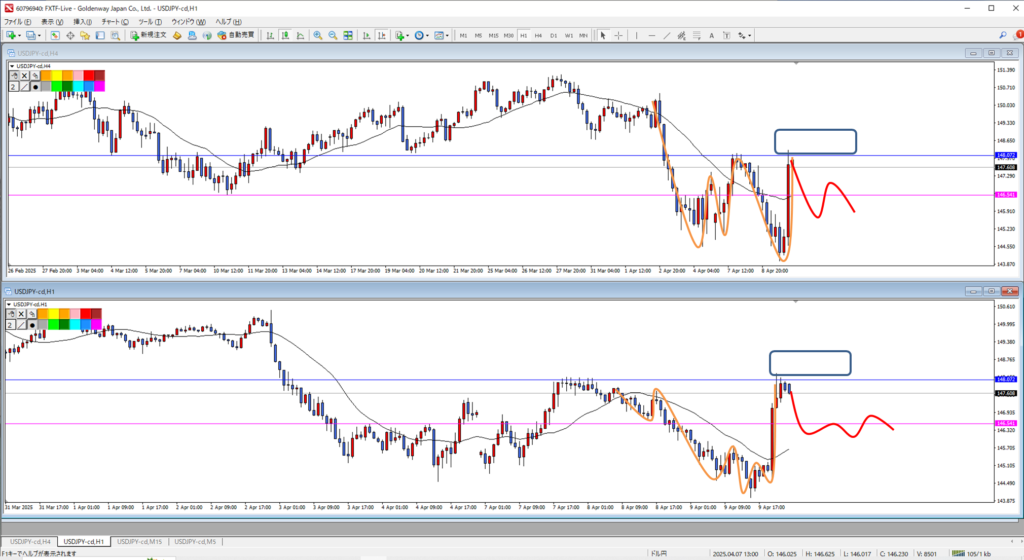This screenshot has height=560, width=1024.
Task: Select the H4 timeframe button
Action: [538, 35]
